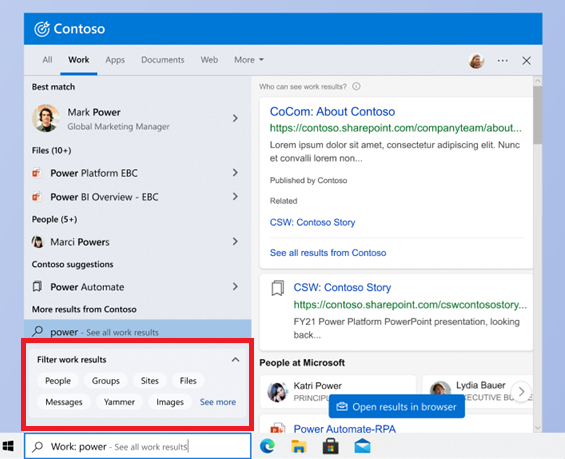Open the More dropdown tab
Viewport: 565px width, 459px height.
(249, 60)
